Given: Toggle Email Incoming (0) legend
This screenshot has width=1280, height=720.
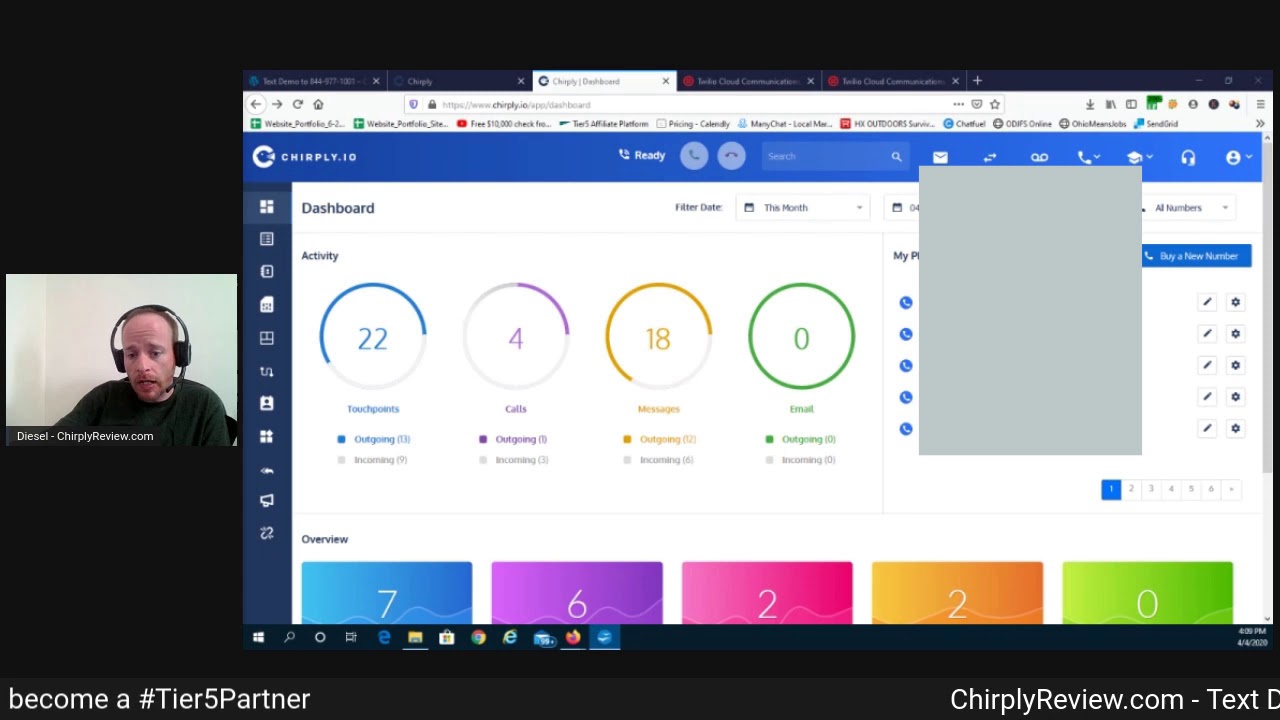Looking at the screenshot, I should pos(800,460).
